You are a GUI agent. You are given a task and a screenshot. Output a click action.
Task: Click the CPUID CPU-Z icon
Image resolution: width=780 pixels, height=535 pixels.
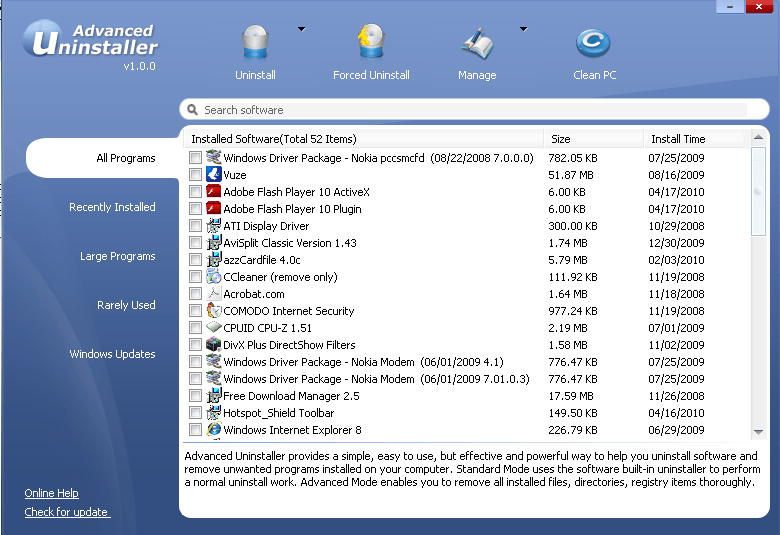tap(214, 327)
